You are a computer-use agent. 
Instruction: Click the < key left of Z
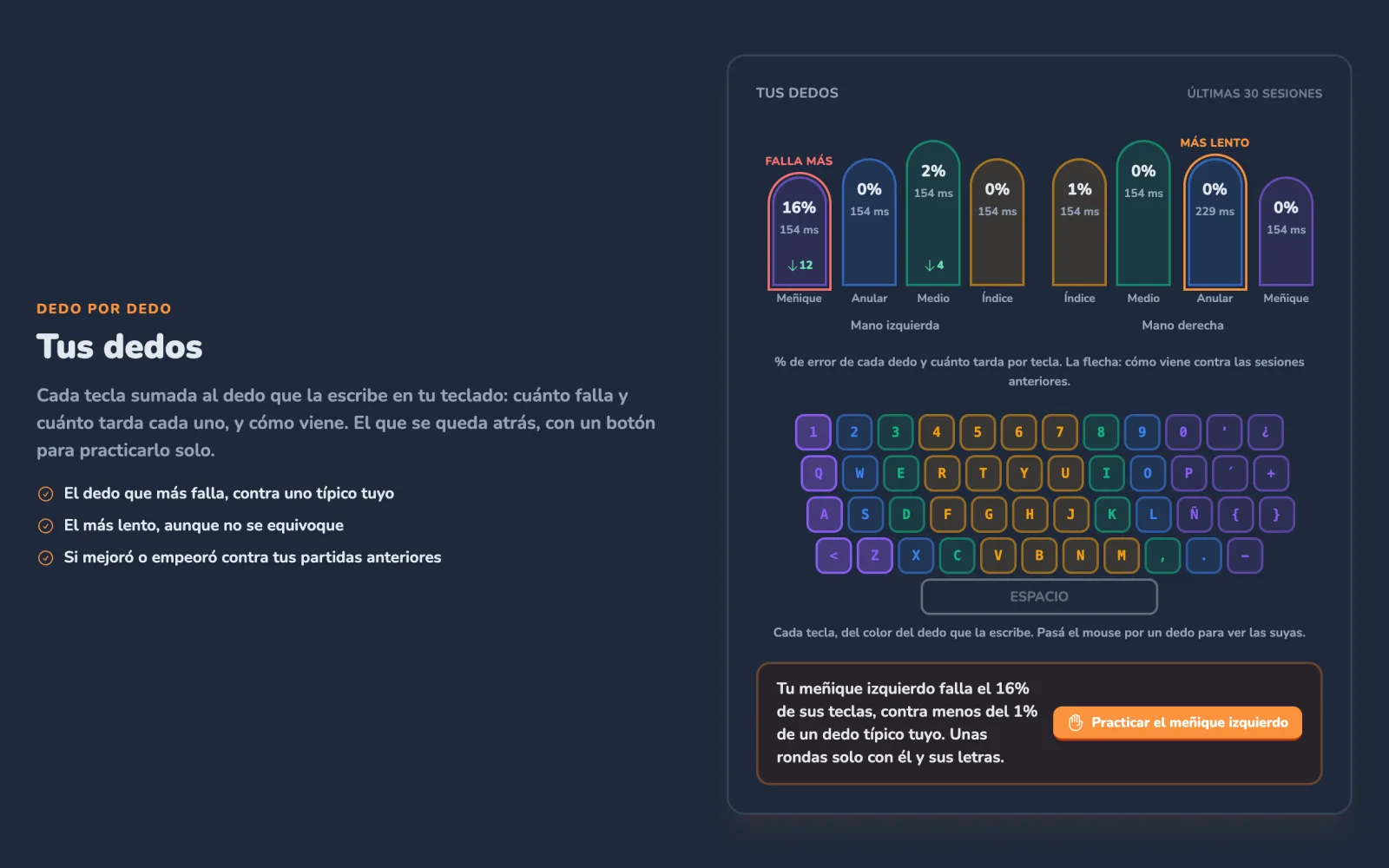click(x=833, y=556)
